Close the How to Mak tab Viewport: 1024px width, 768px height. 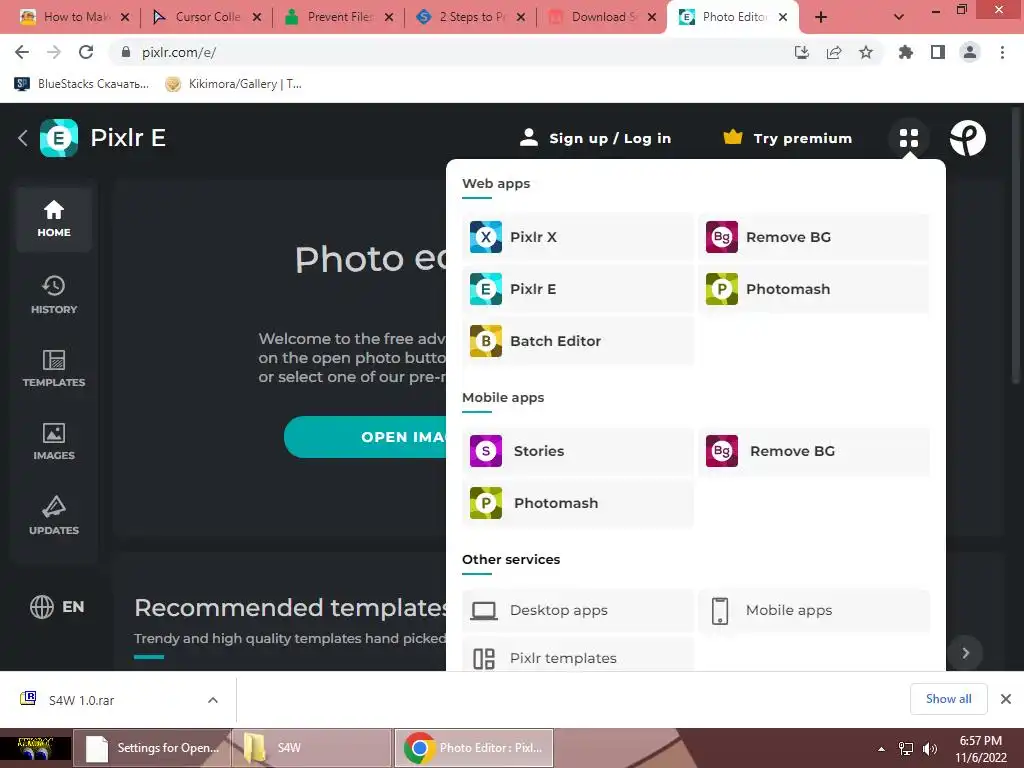click(x=125, y=17)
